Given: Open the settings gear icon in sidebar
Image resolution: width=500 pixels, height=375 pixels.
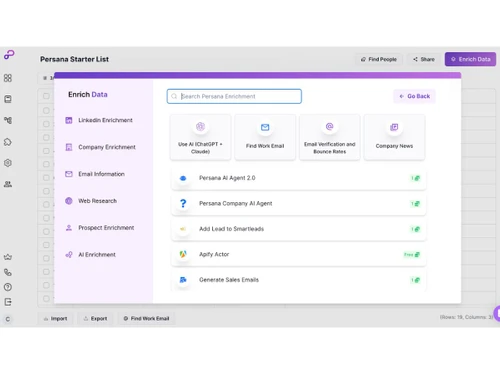Looking at the screenshot, I should click(8, 163).
